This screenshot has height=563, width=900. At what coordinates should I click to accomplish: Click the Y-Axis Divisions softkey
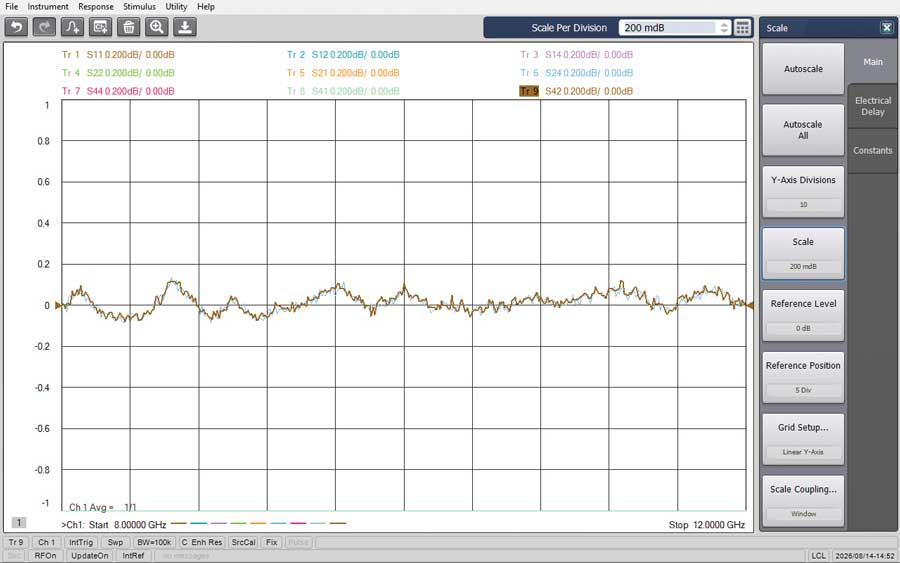803,192
